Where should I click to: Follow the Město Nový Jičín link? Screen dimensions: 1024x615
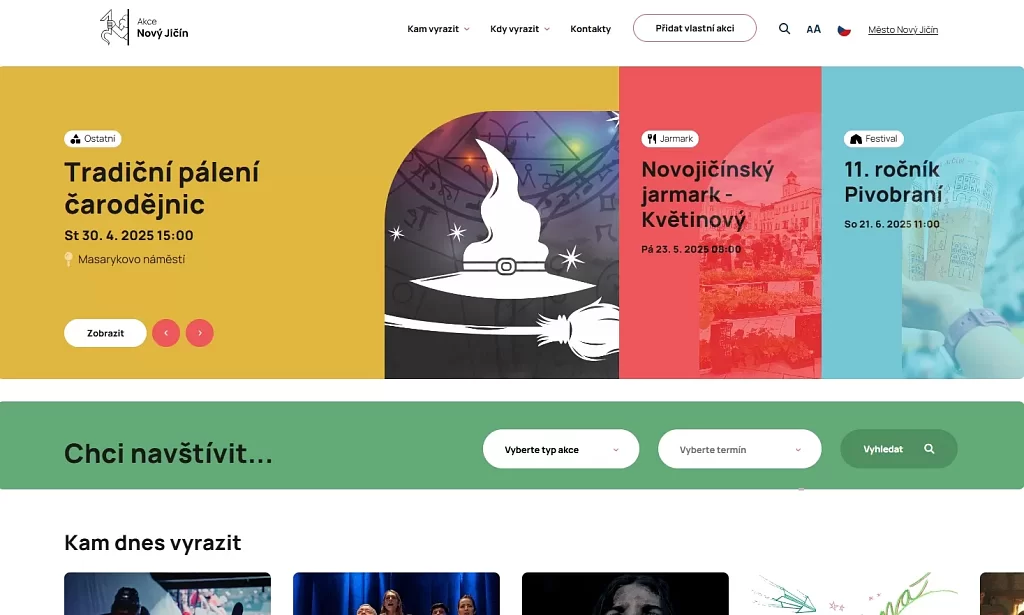coord(903,29)
